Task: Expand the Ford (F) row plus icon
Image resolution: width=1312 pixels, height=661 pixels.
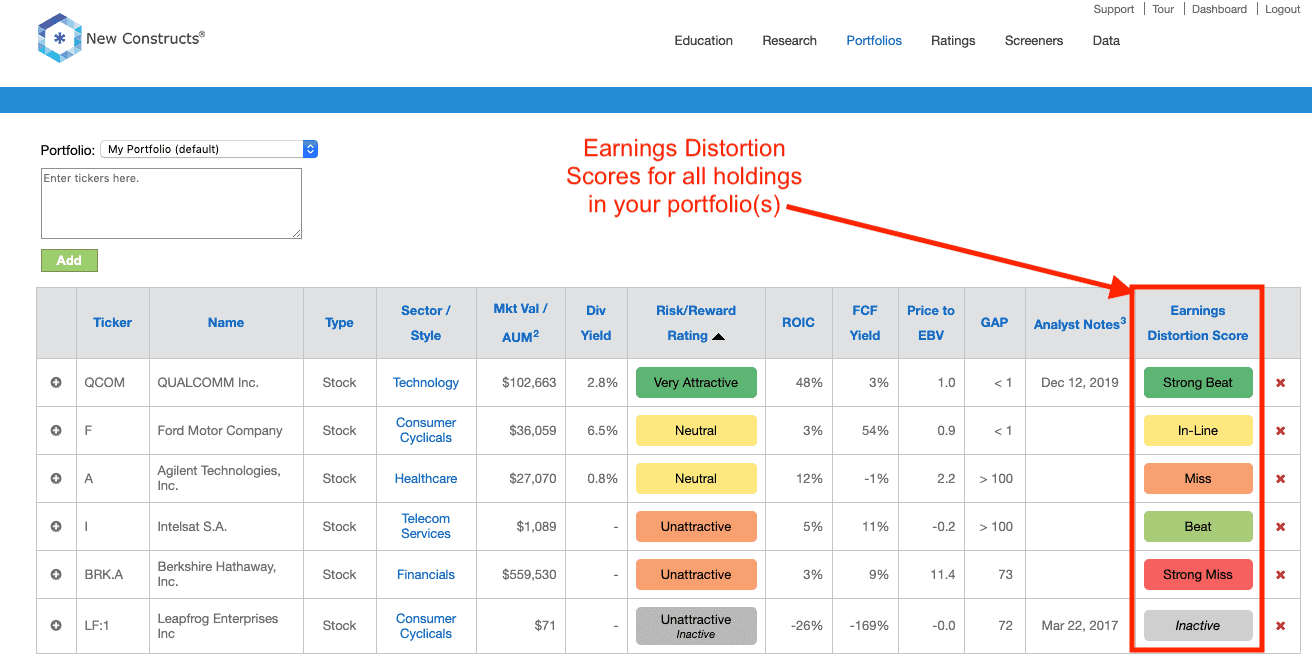Action: point(56,431)
